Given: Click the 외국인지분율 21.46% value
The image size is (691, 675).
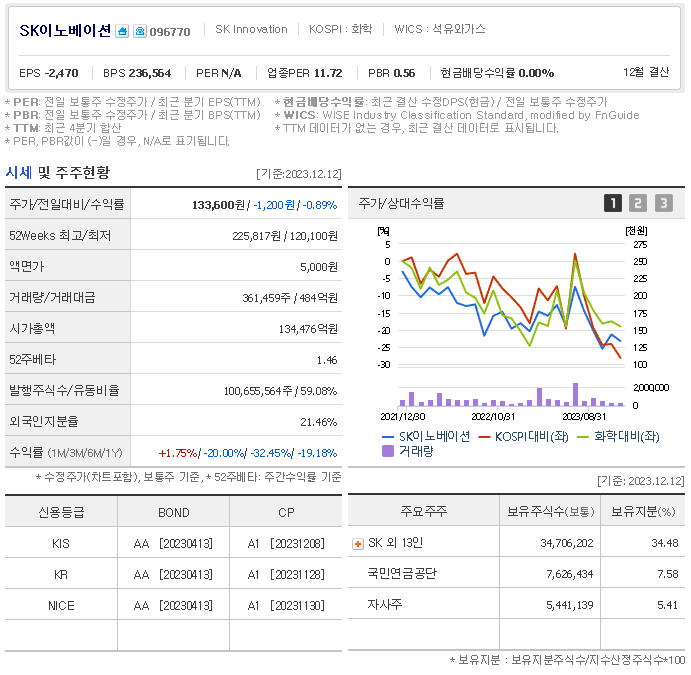Looking at the screenshot, I should [x=319, y=422].
